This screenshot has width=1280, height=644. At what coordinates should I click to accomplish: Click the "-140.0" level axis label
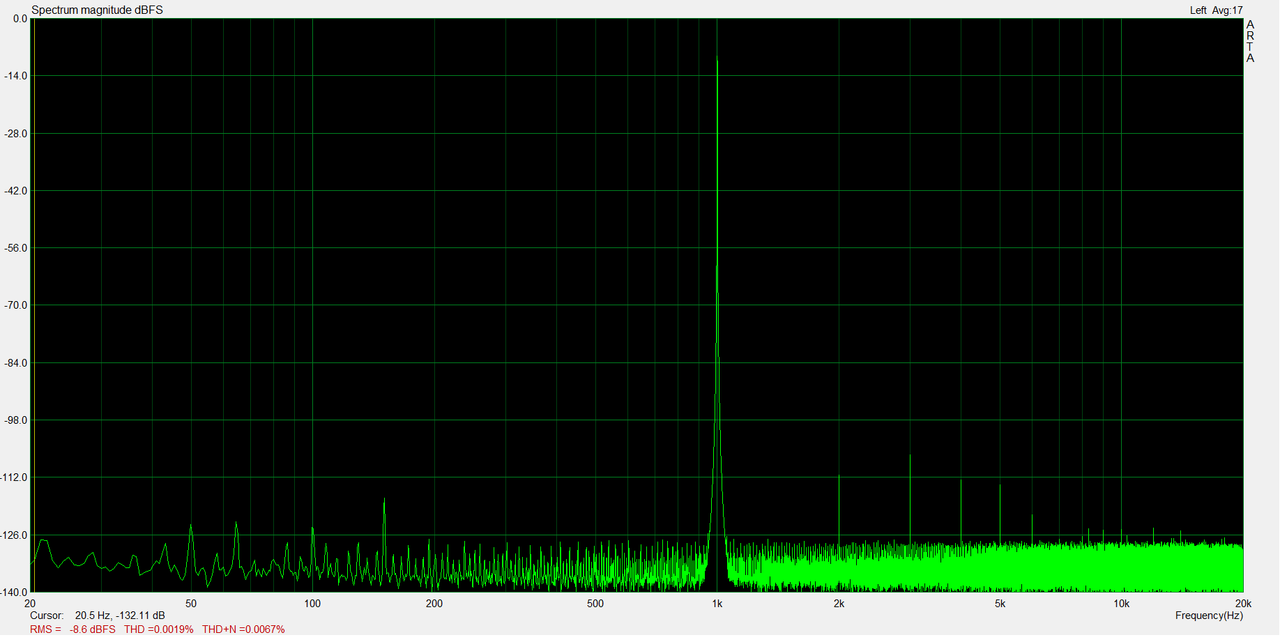click(x=14, y=592)
